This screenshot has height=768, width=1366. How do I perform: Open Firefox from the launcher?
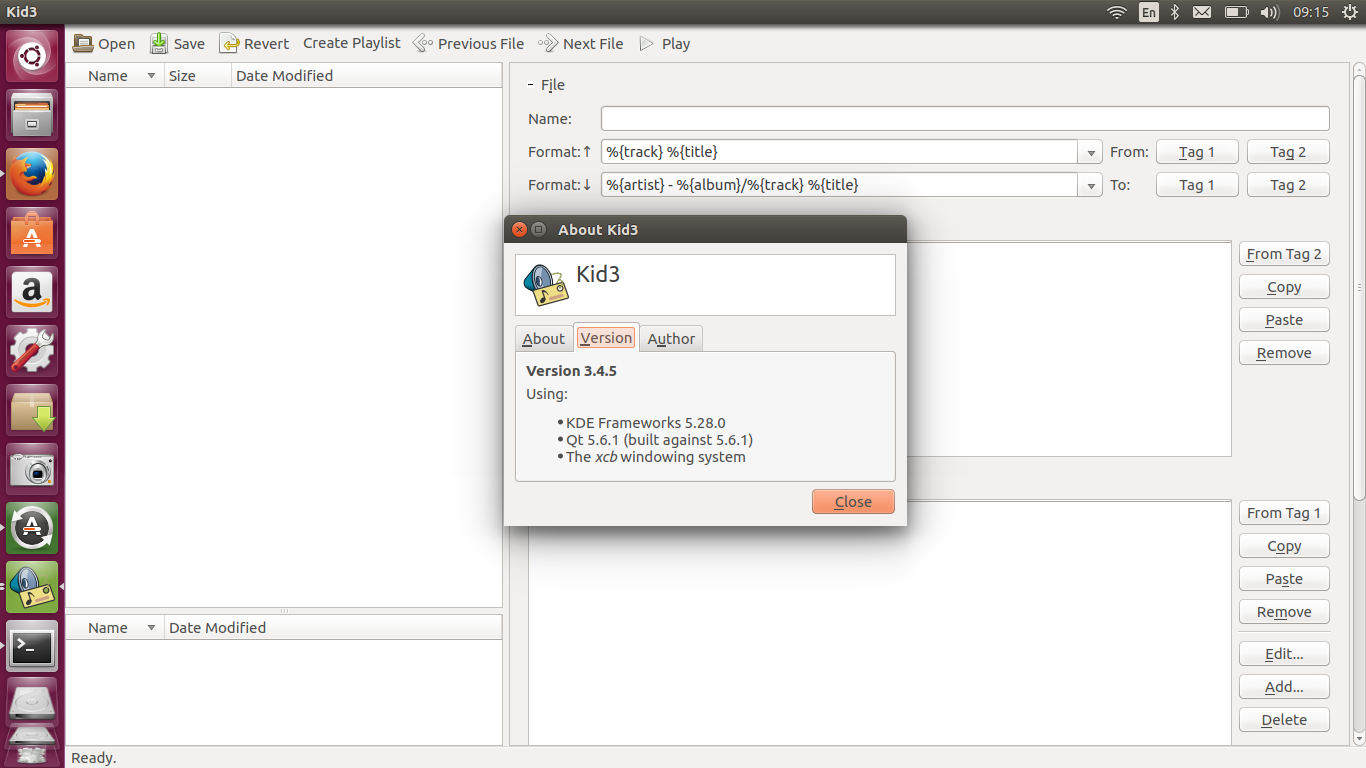tap(32, 174)
